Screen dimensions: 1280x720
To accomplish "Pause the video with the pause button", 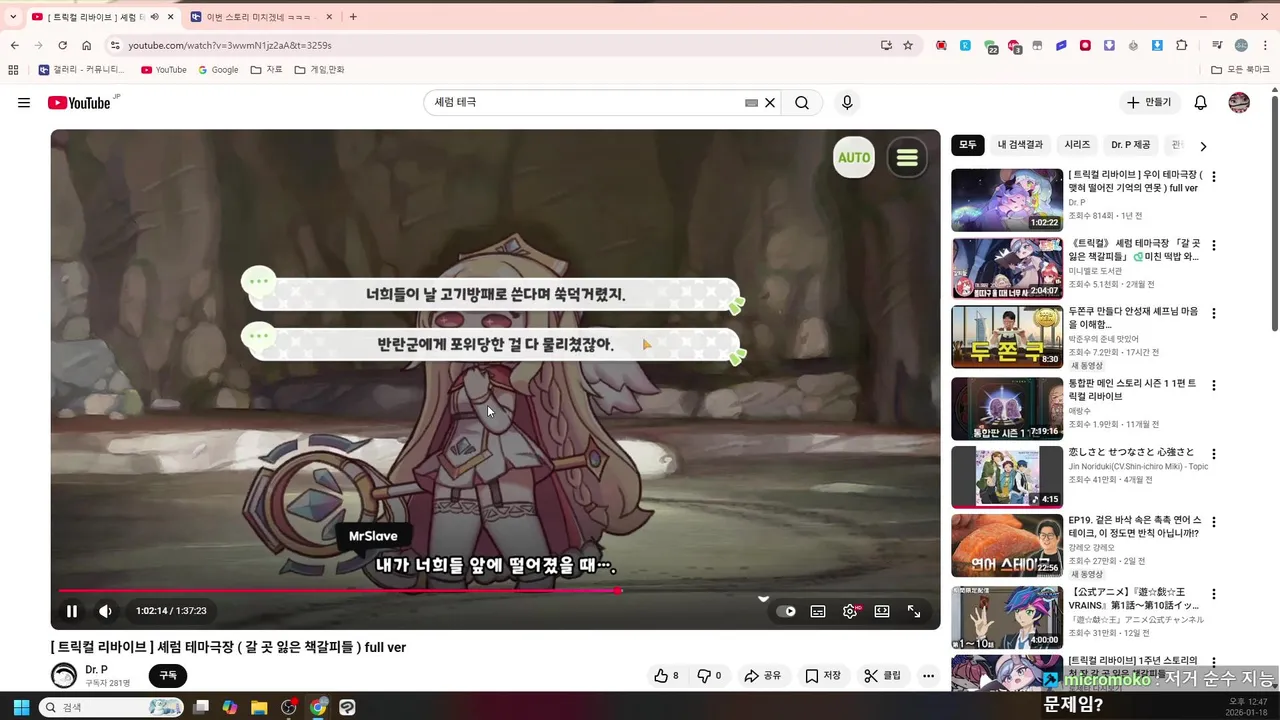I will tap(72, 611).
